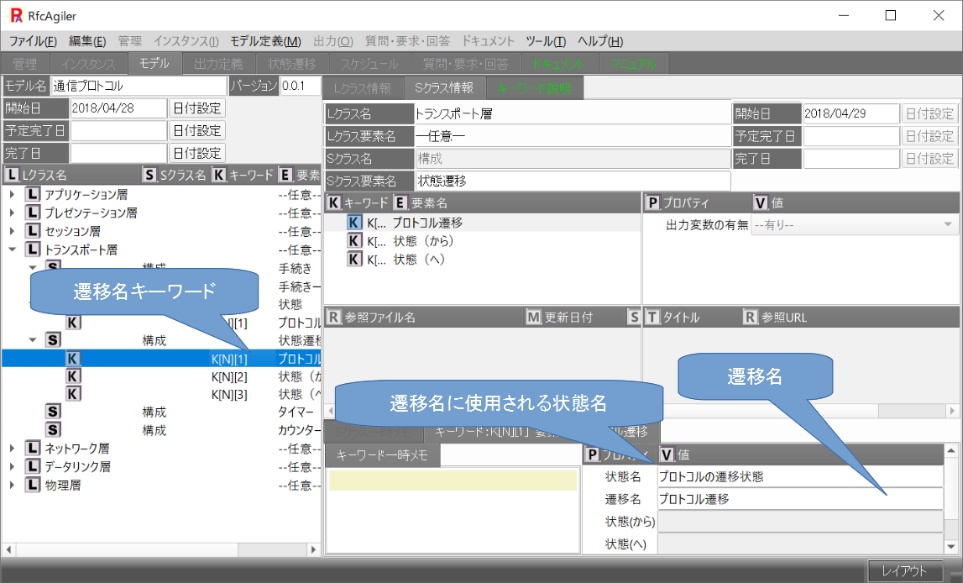Screen dimensions: 963x583
Task: Collapse the トランスポート層 tree node
Action: (x=12, y=250)
